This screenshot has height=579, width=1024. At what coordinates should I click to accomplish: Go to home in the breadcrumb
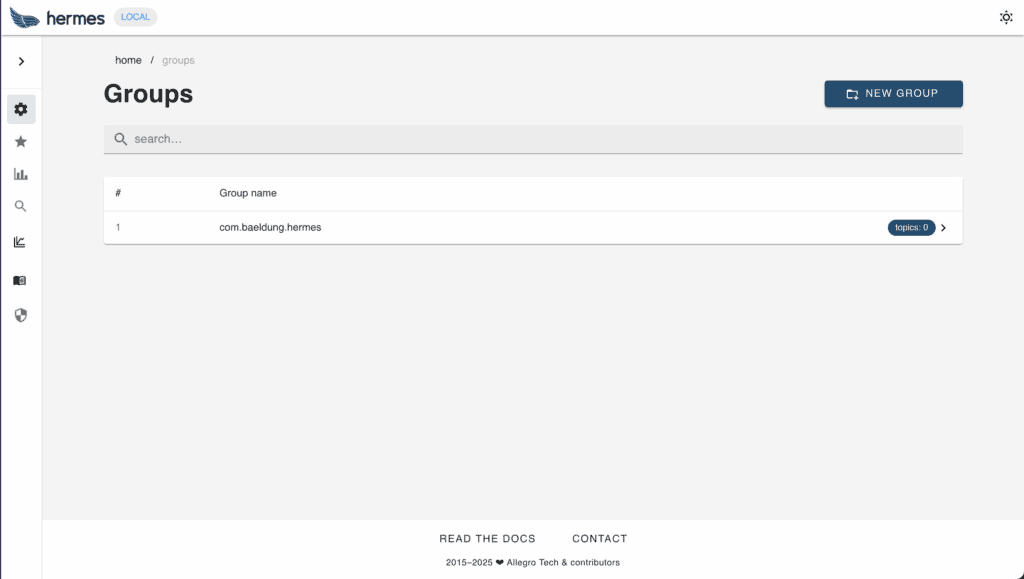coord(128,61)
